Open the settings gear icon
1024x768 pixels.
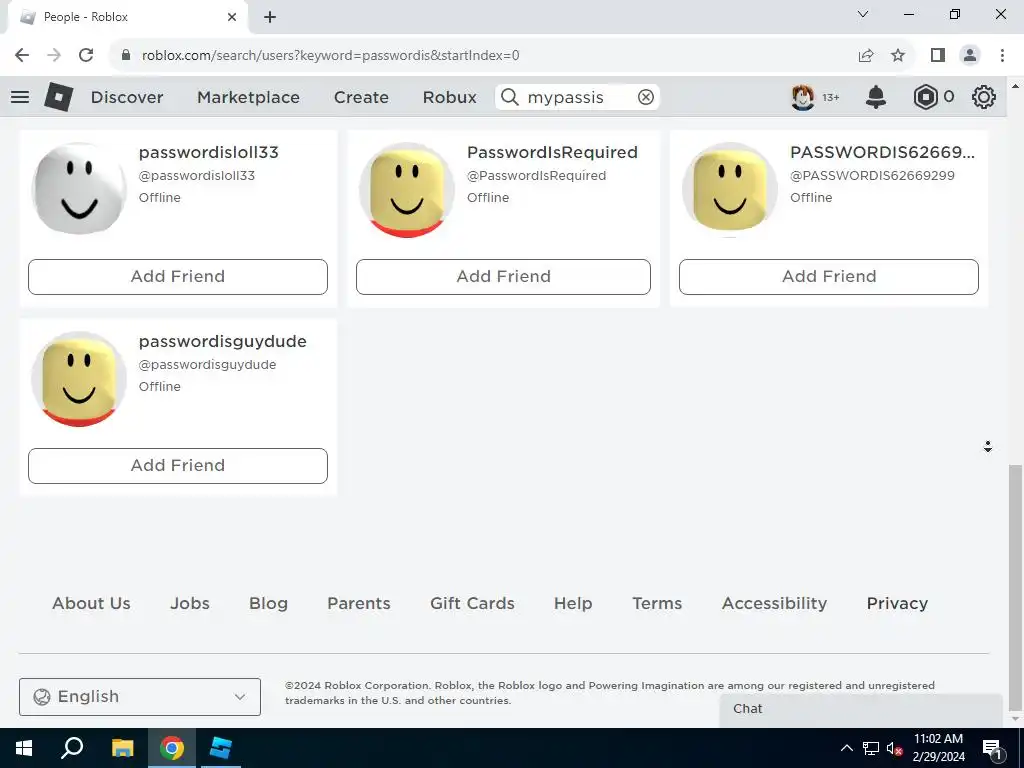984,97
